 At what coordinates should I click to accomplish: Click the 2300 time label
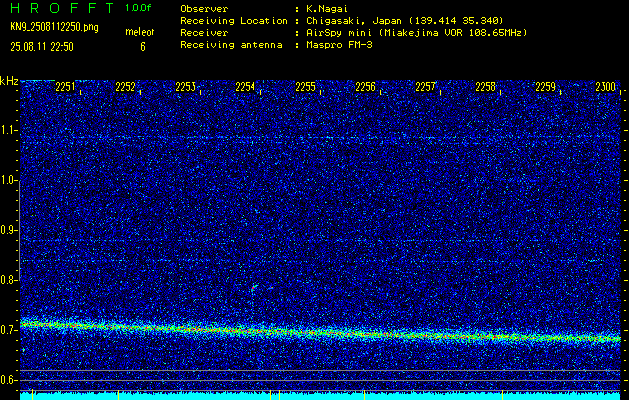[x=605, y=86]
